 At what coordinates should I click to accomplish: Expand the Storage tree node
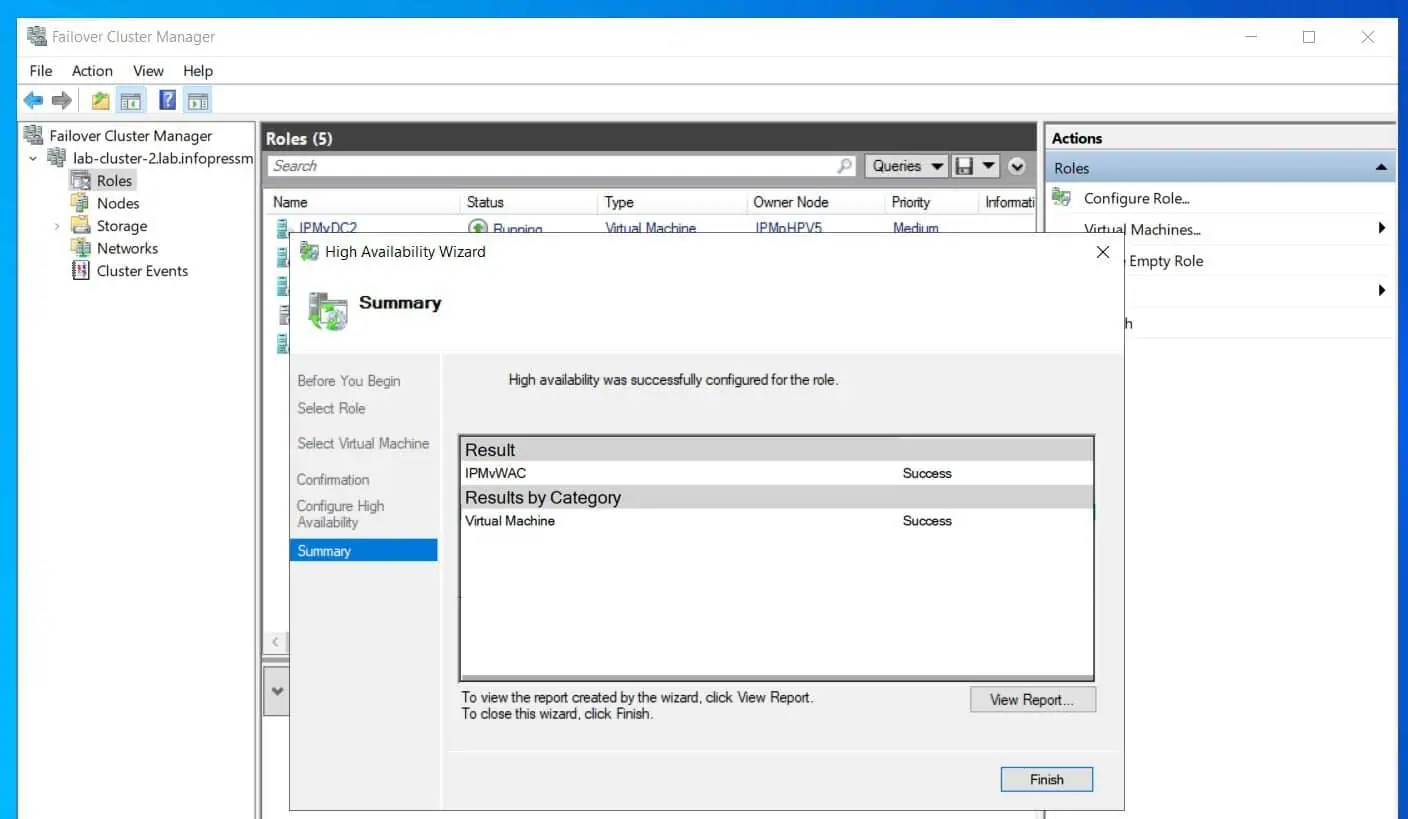57,226
